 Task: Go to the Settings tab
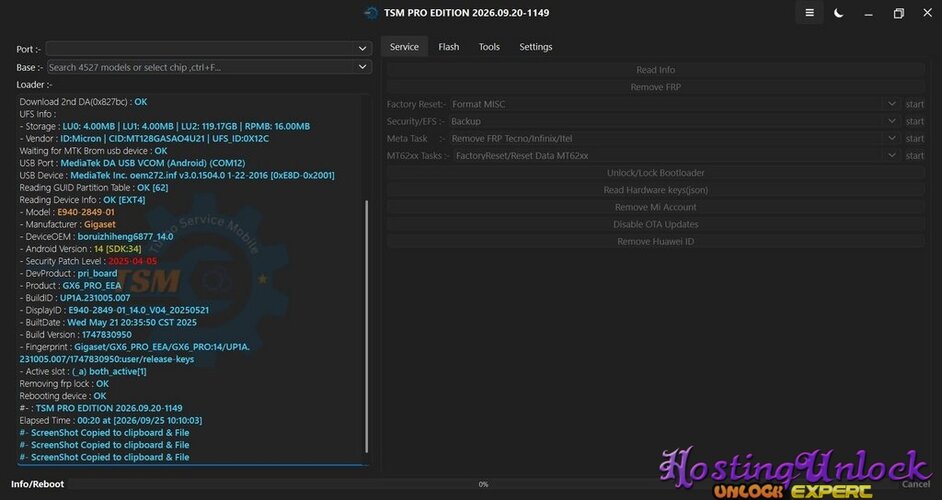pos(535,47)
